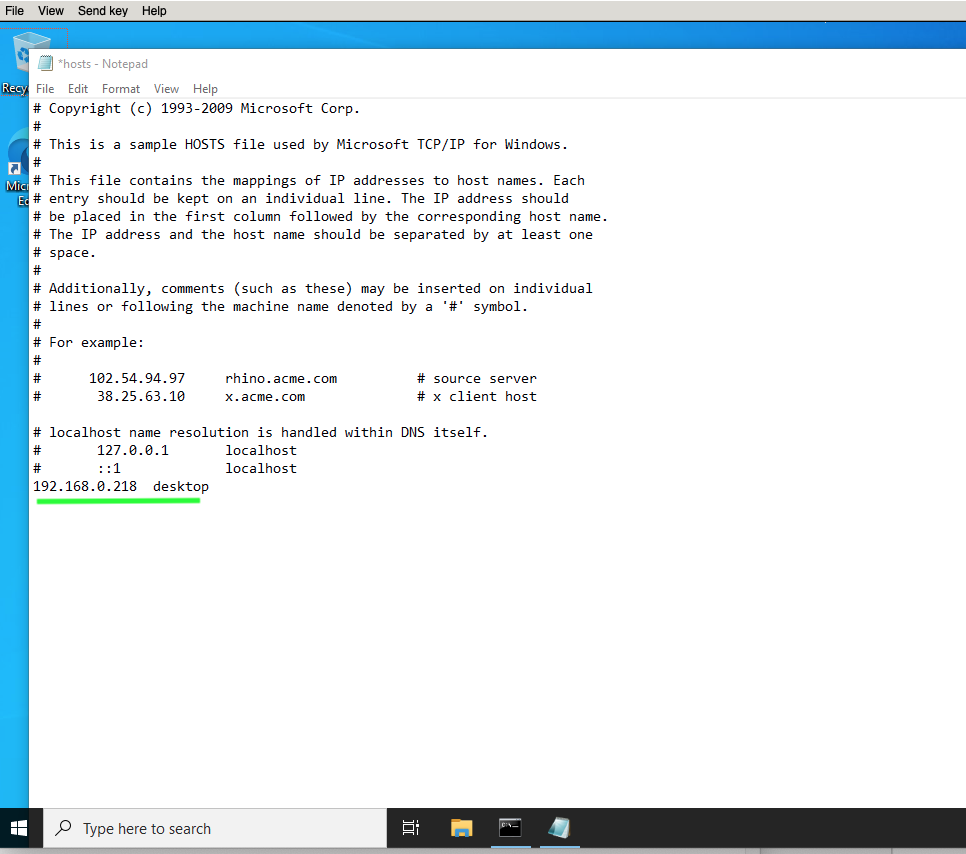Click the example IP '38.25.63.10'
966x854 pixels.
[141, 396]
